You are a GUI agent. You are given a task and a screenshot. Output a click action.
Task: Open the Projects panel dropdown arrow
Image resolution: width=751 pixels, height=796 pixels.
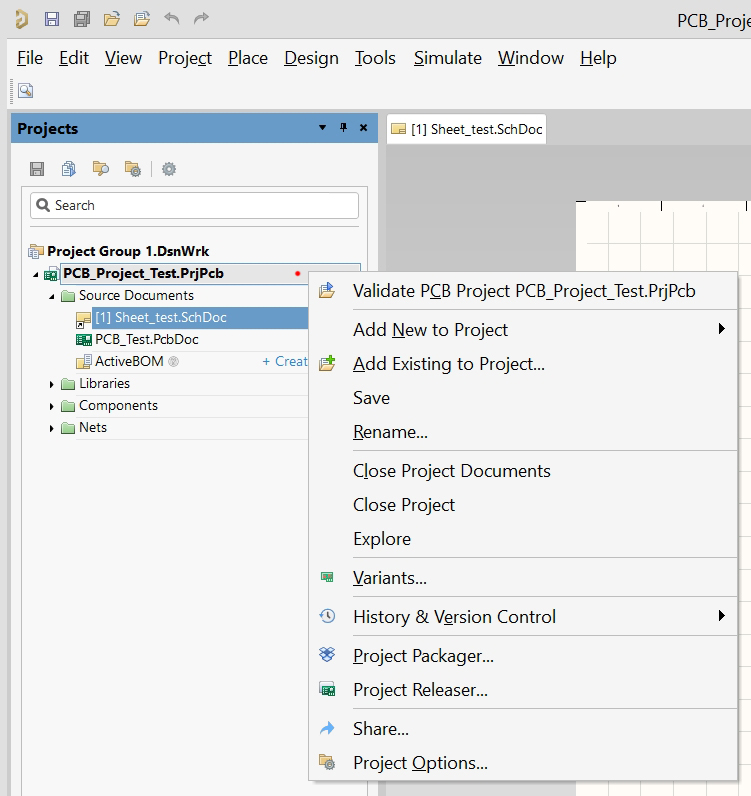322,127
